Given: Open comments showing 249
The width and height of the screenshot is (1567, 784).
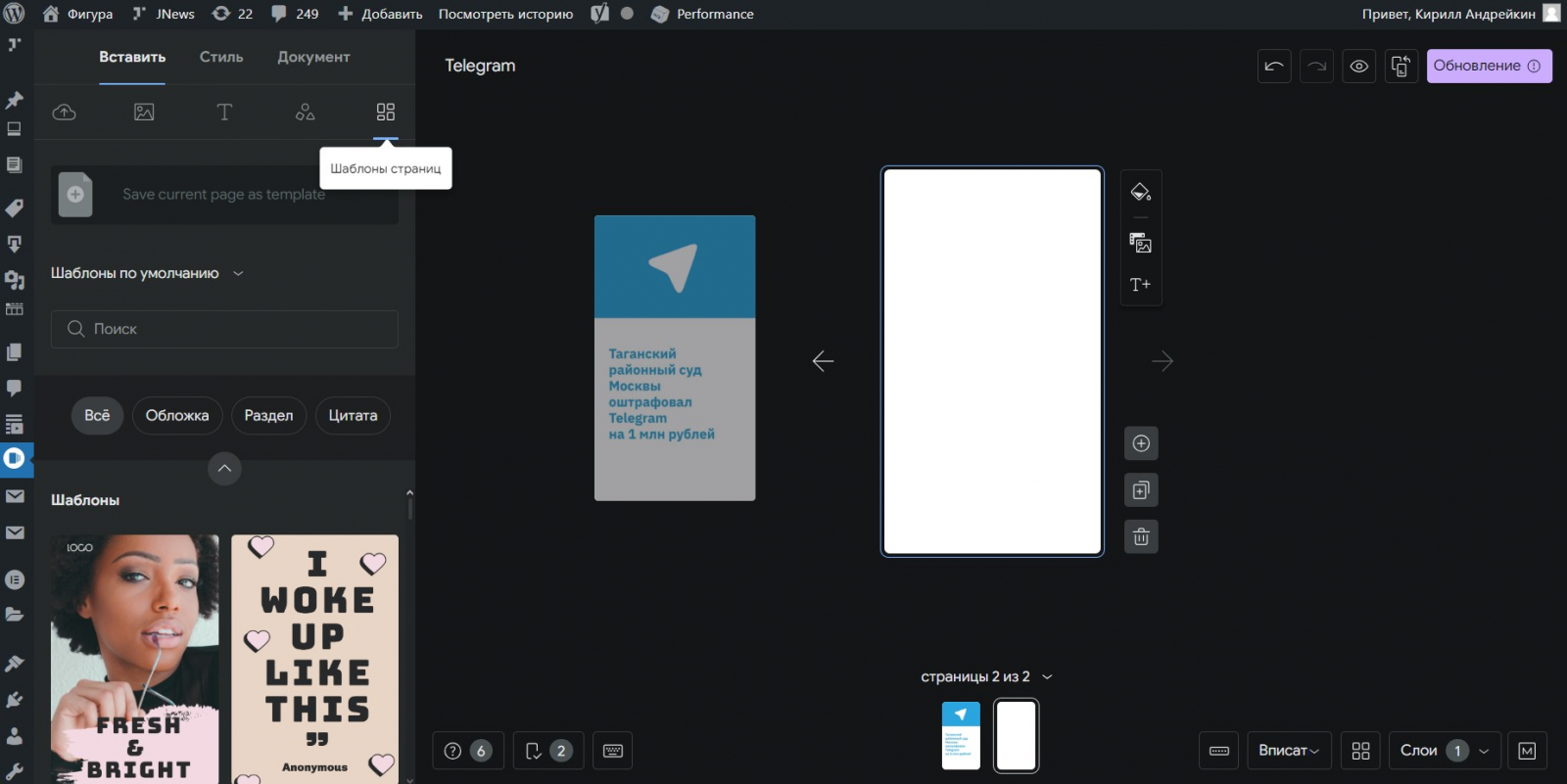Looking at the screenshot, I should (x=295, y=14).
